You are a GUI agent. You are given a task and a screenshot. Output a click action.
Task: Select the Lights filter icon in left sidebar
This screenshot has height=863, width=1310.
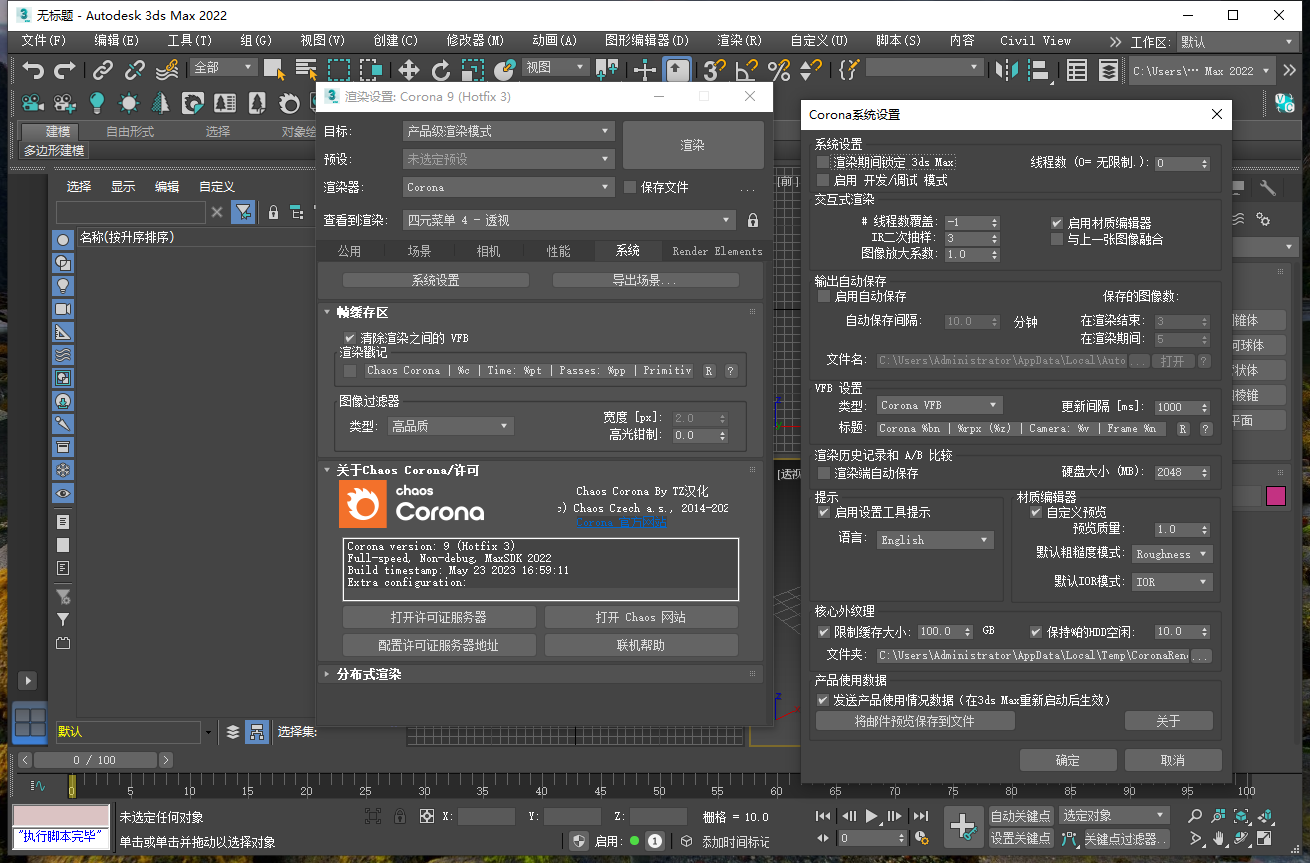coord(62,284)
